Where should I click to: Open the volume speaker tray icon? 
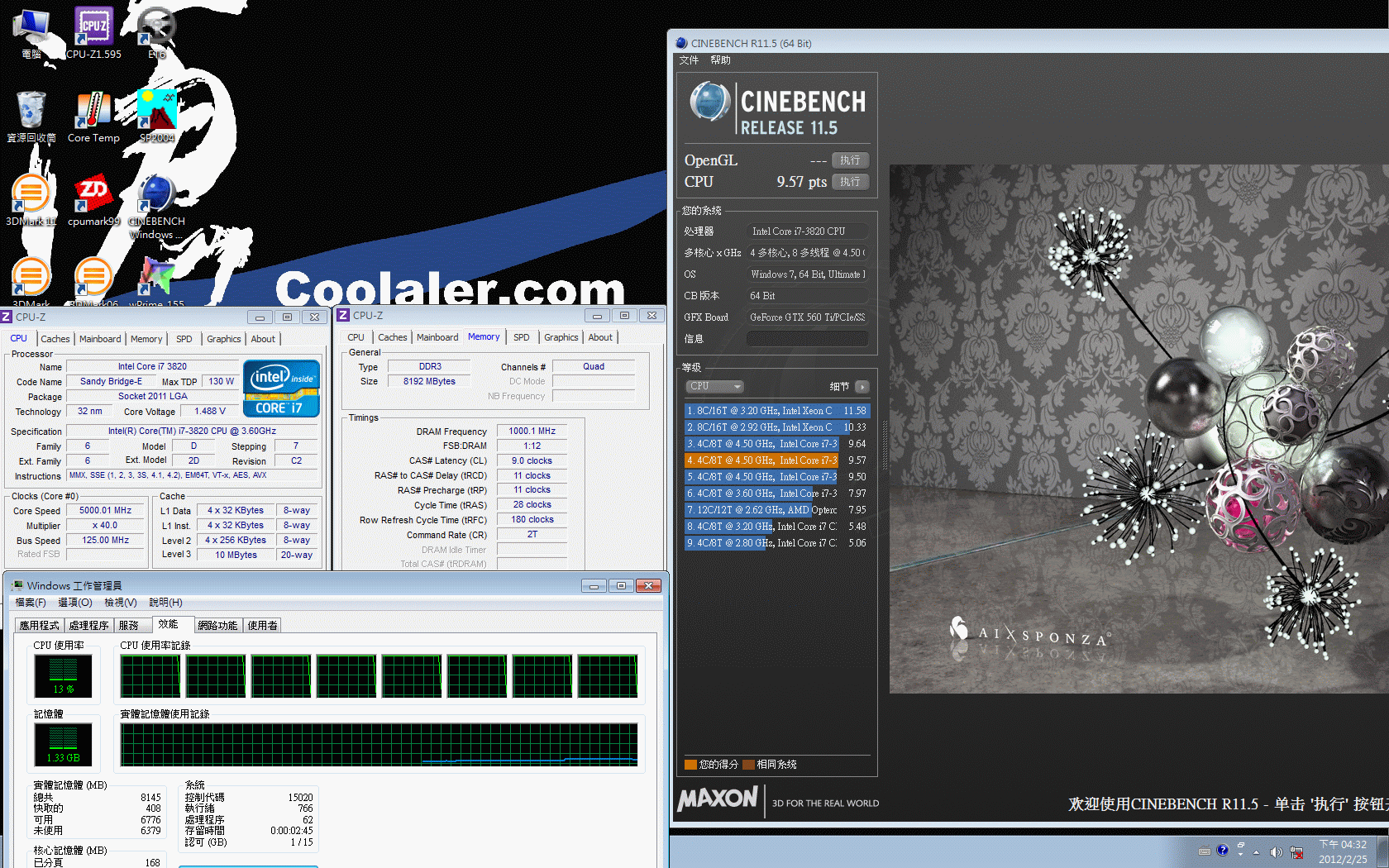[1276, 852]
